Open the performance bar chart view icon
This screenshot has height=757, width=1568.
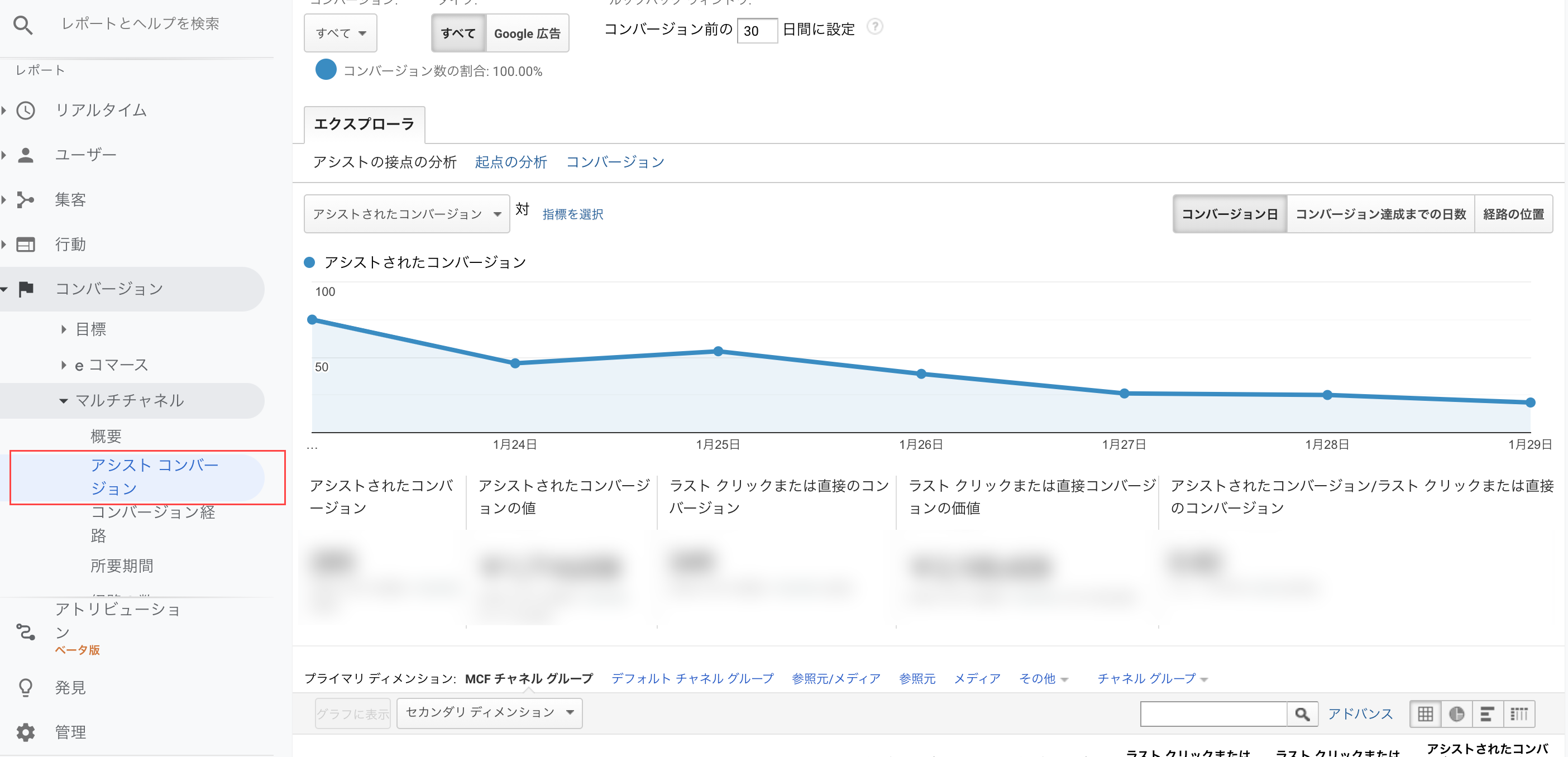(x=1488, y=713)
